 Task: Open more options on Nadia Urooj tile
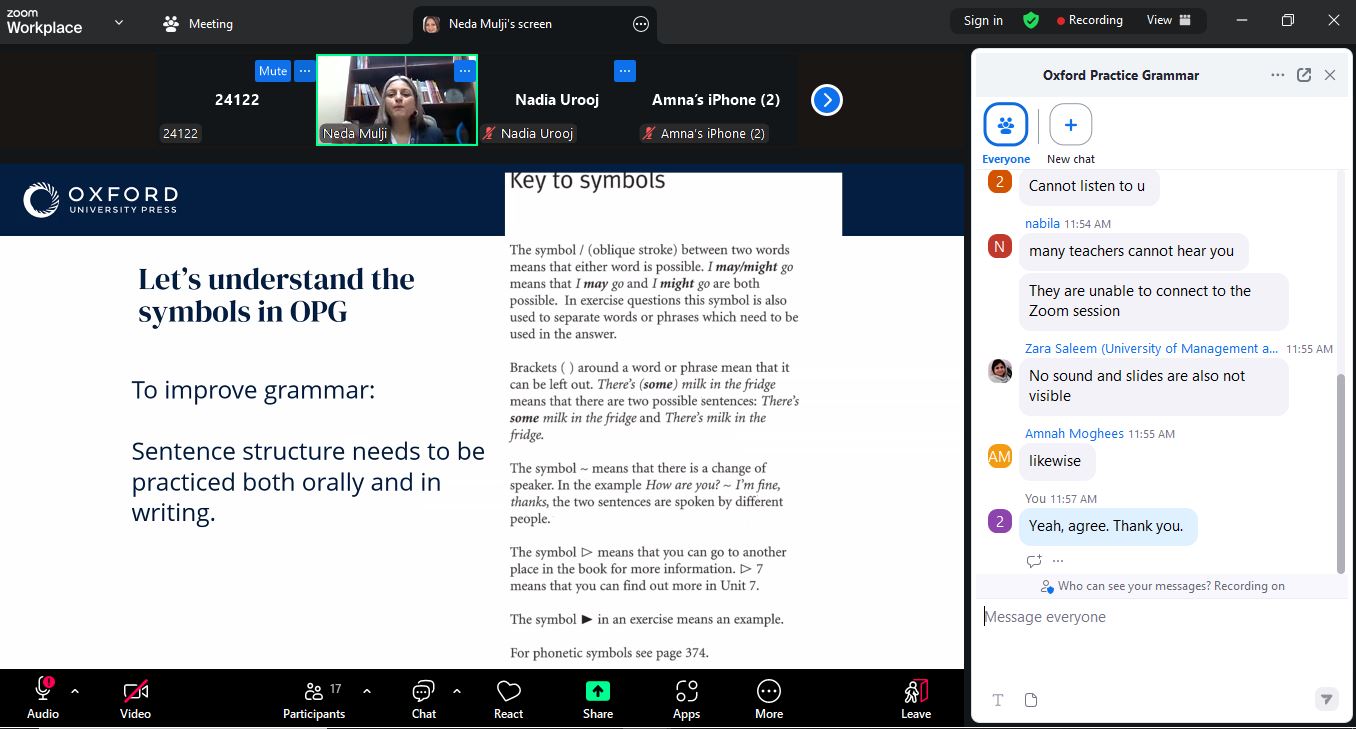tap(625, 71)
